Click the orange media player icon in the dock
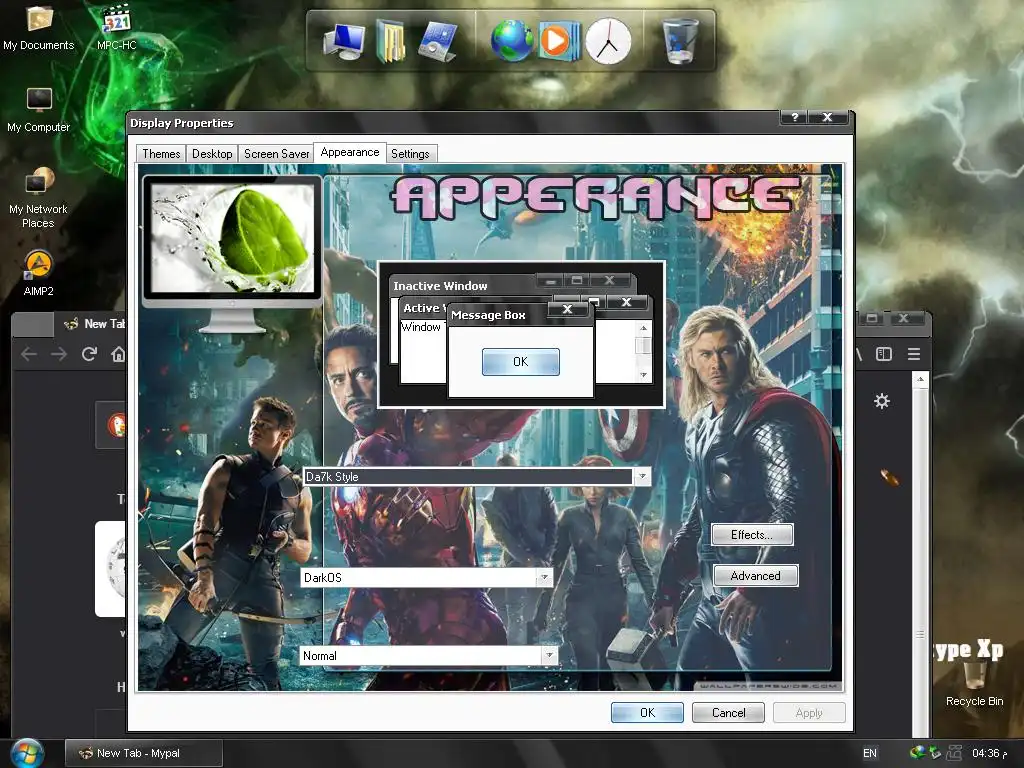 [x=559, y=40]
